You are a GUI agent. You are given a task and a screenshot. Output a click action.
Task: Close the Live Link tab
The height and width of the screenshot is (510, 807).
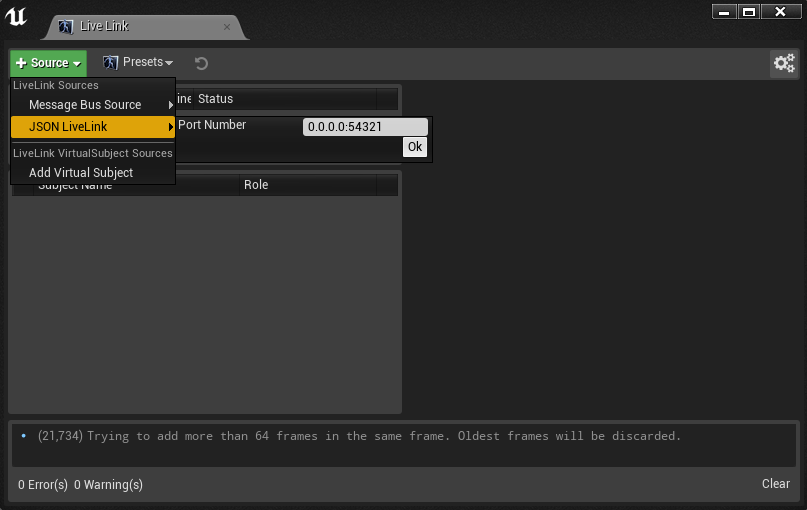coord(227,27)
